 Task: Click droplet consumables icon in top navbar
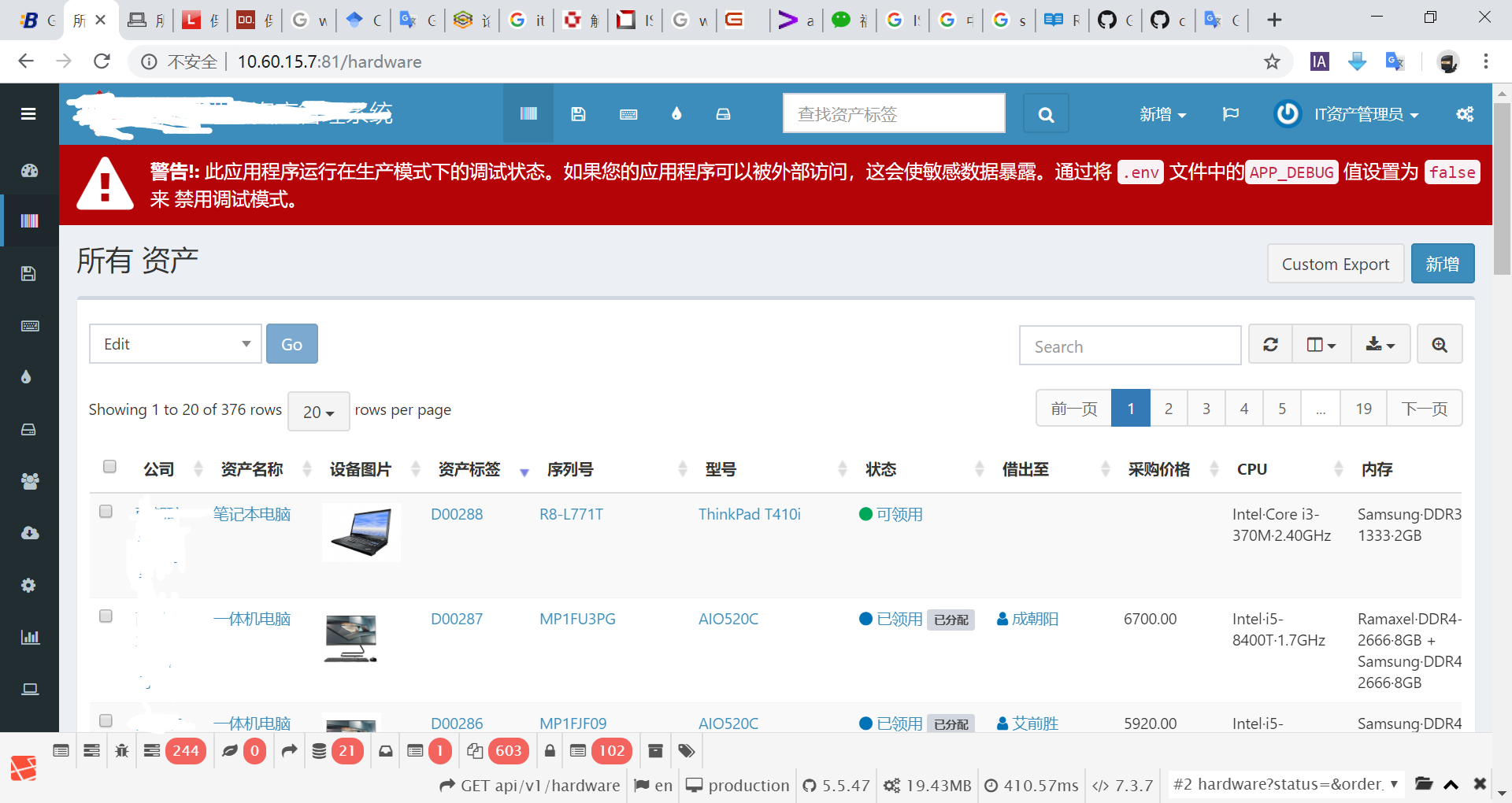tap(676, 114)
